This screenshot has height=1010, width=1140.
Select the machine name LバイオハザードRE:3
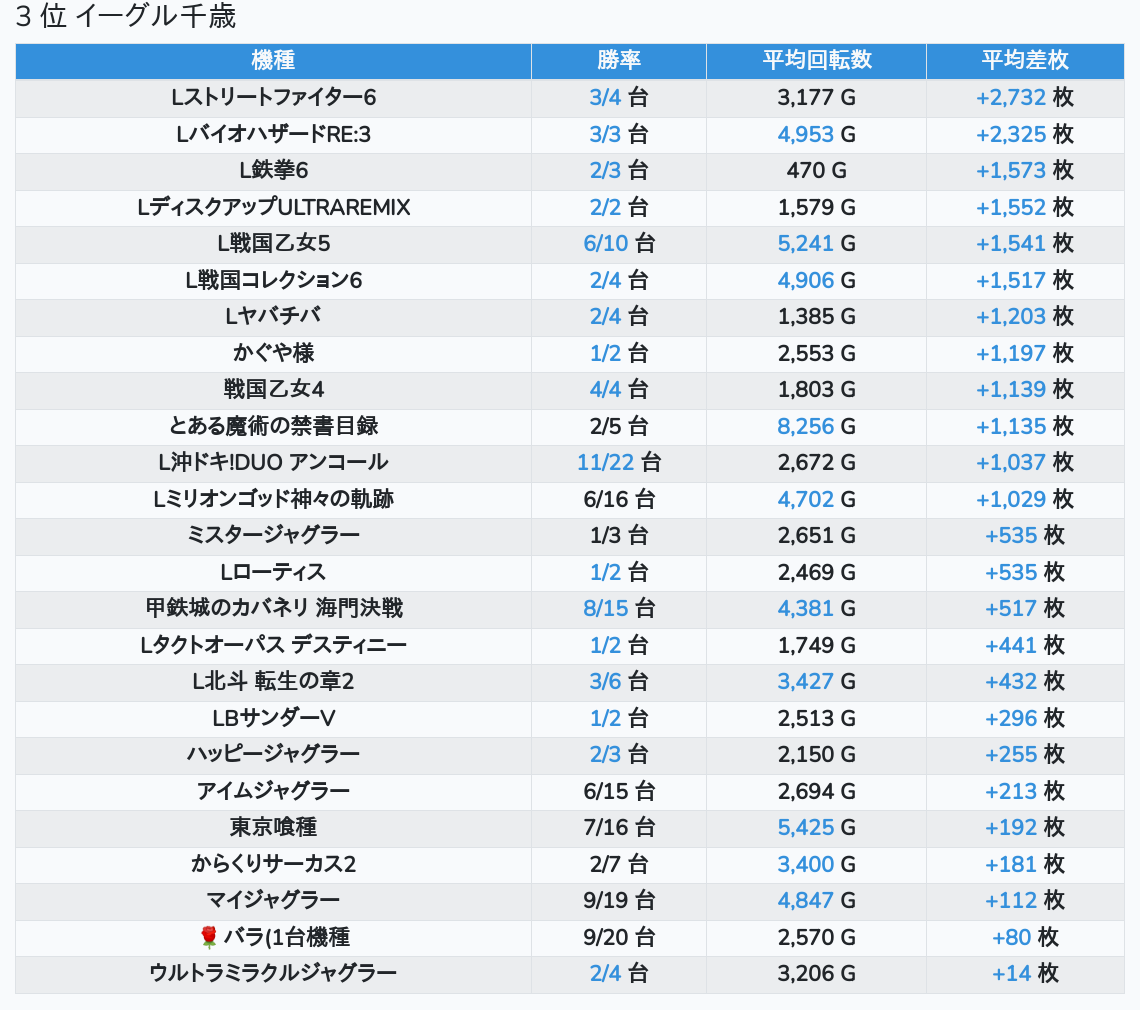(273, 135)
